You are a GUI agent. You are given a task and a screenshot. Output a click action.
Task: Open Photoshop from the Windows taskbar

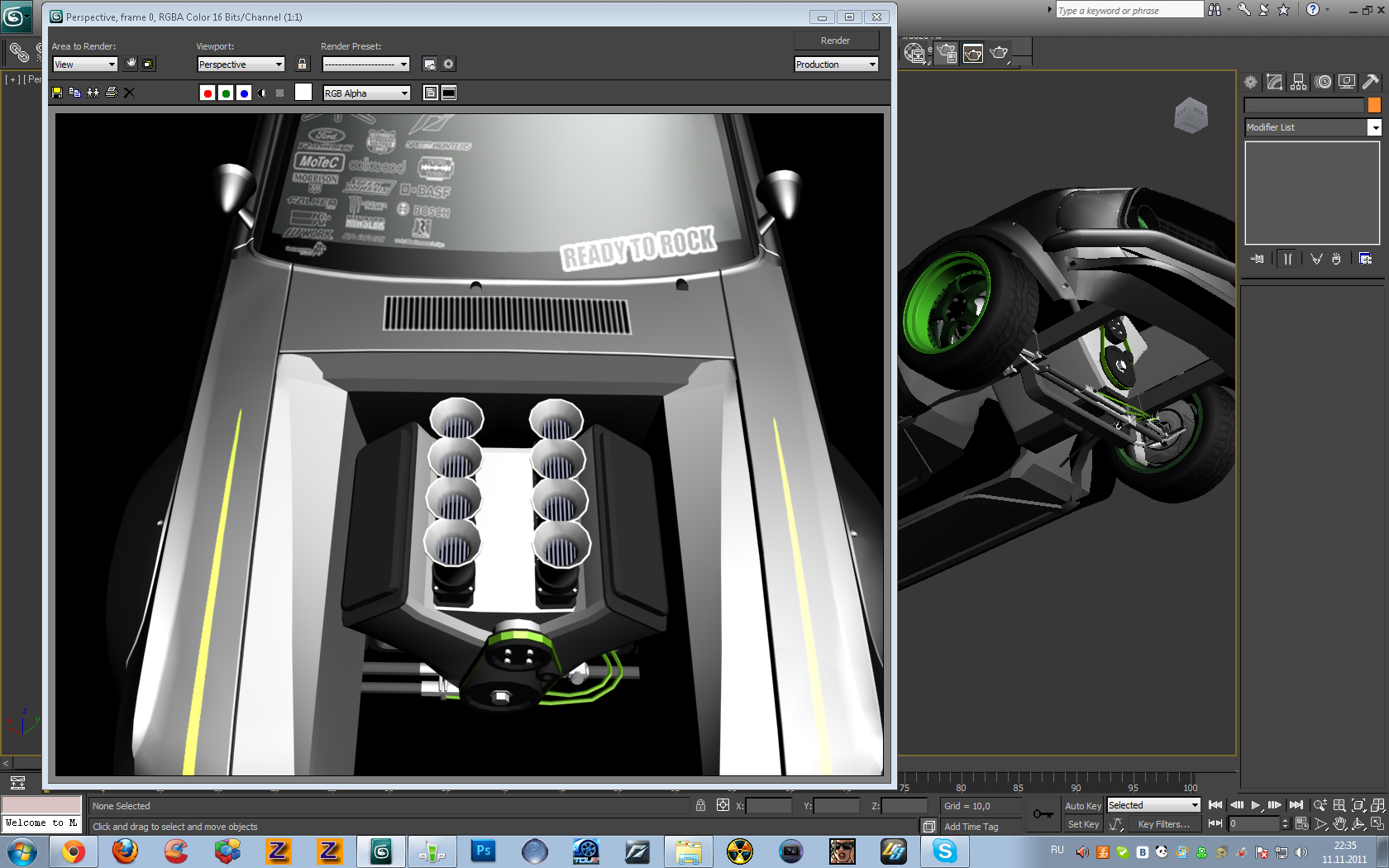coord(484,851)
